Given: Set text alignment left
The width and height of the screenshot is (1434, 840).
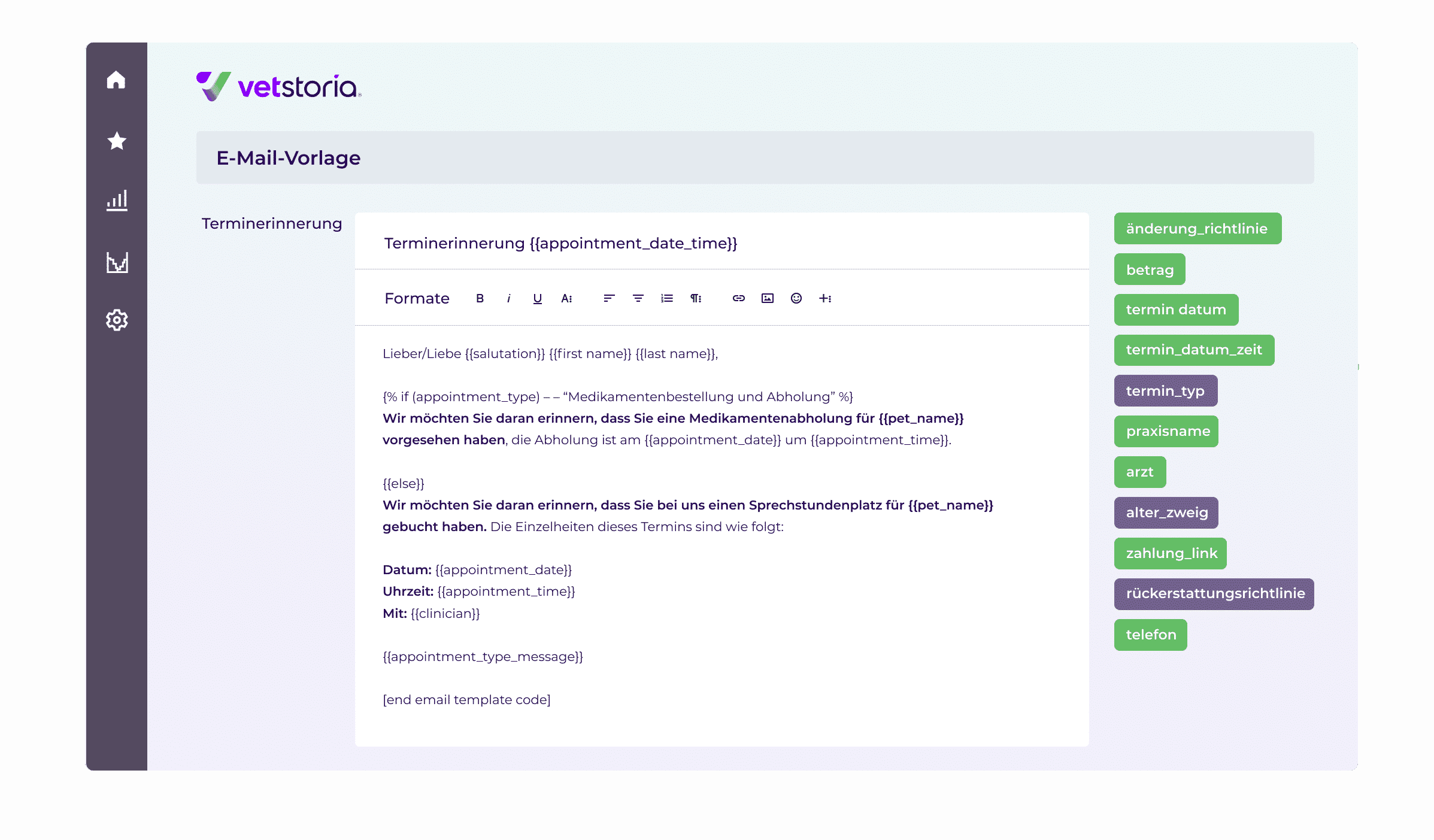Looking at the screenshot, I should point(609,298).
